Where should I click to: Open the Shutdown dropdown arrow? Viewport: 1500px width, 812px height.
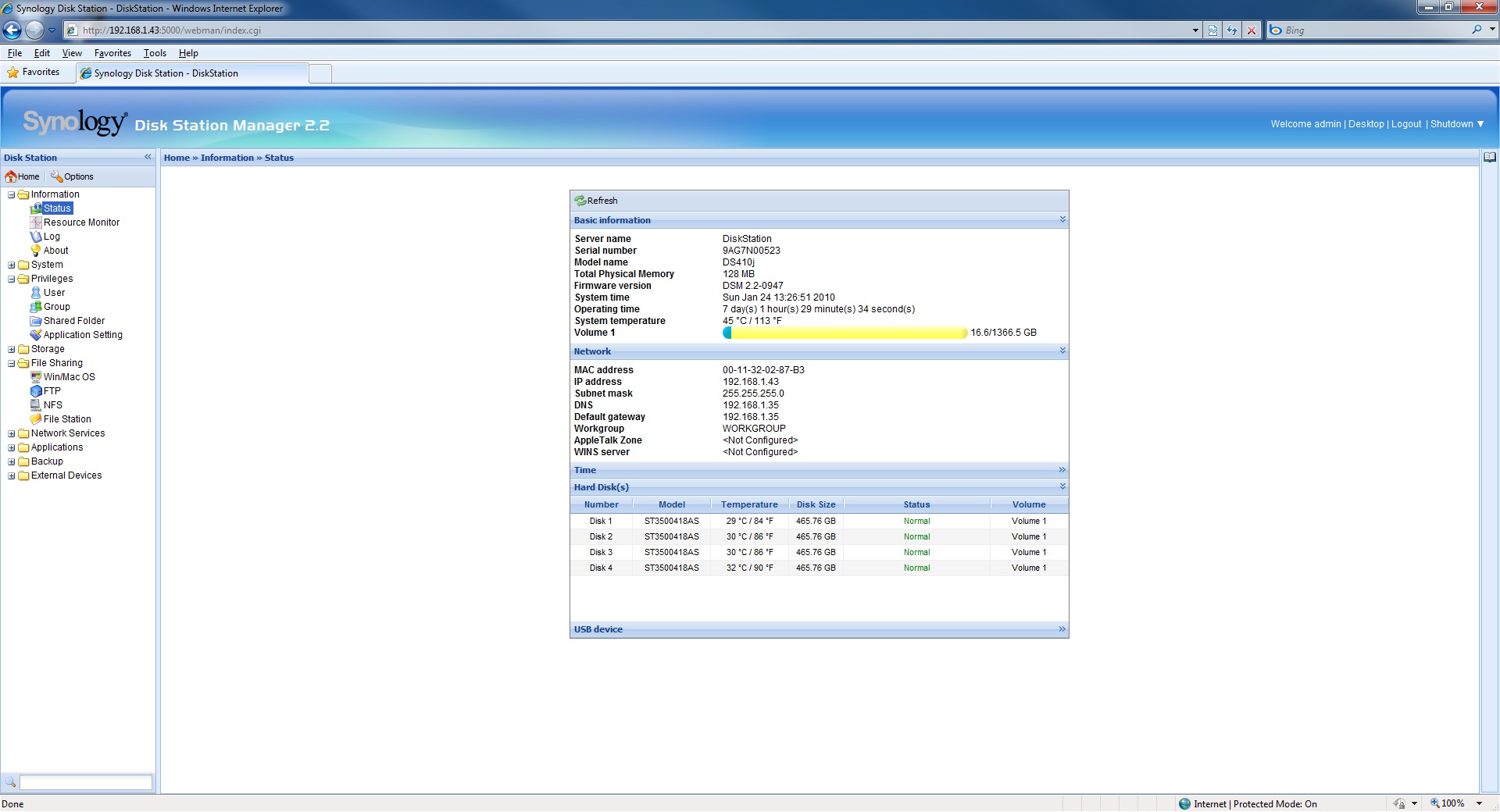(1480, 124)
